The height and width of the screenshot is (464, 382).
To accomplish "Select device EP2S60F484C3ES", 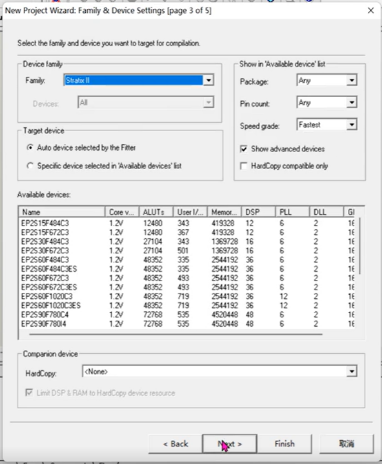I will coord(49,269).
